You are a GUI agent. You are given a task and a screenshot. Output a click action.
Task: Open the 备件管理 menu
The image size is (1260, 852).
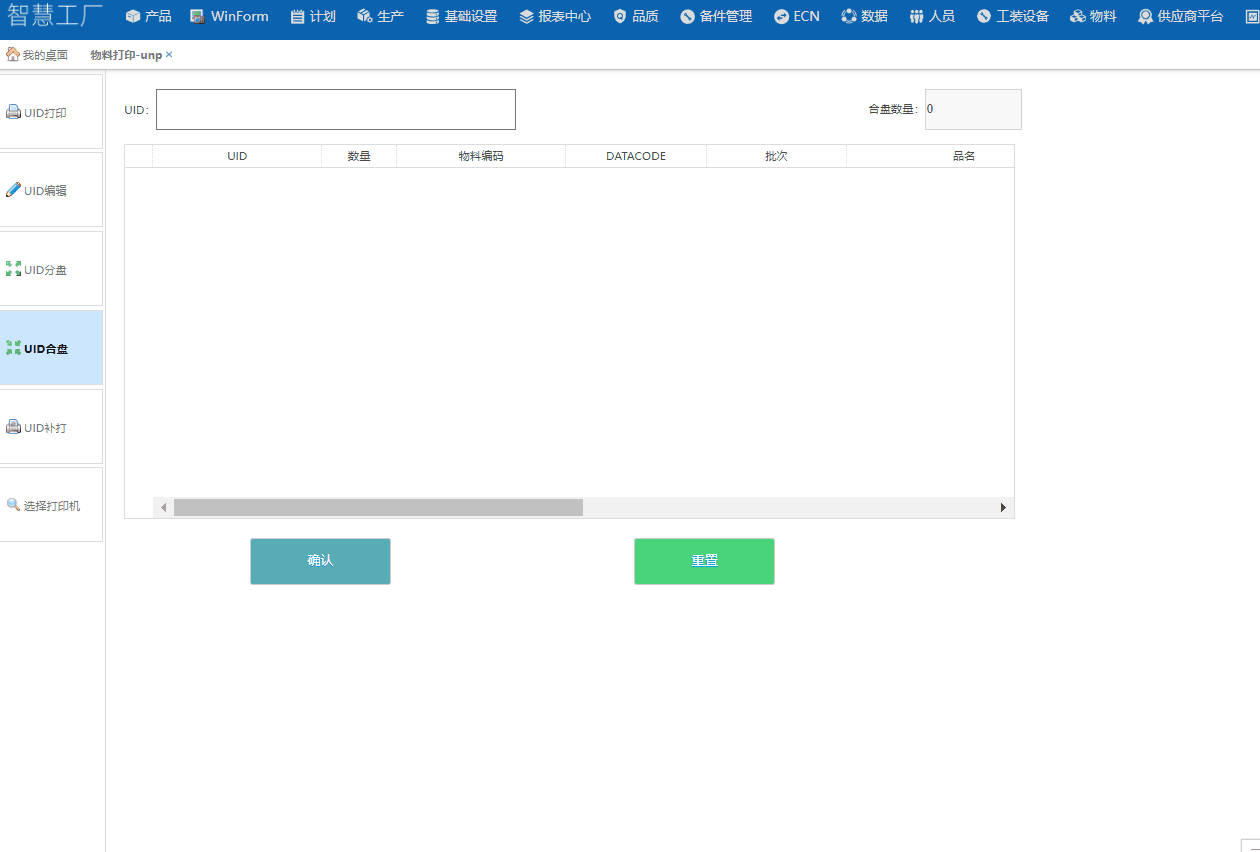716,17
